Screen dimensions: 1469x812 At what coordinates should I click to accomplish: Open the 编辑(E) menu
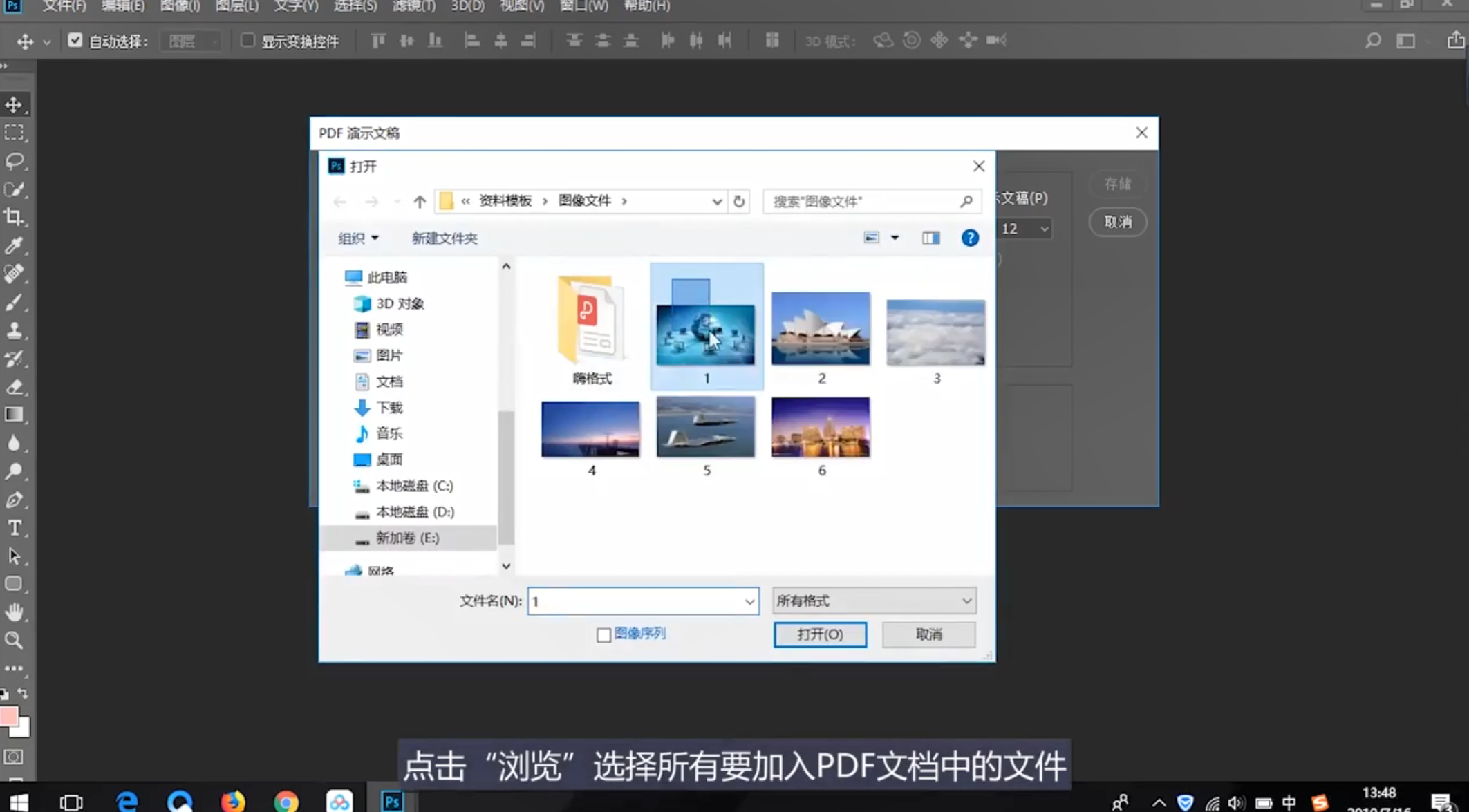(123, 6)
